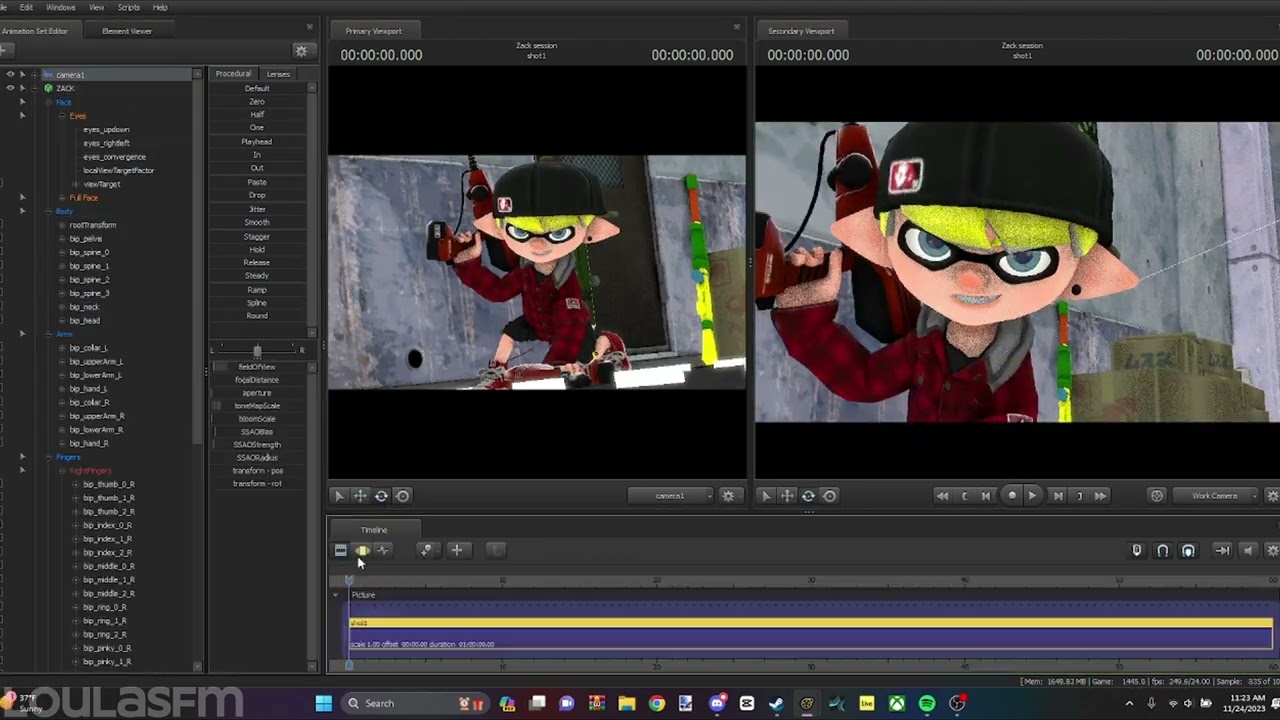Collapse the RightFingers group
Screen dimensions: 1280x720
tap(62, 471)
